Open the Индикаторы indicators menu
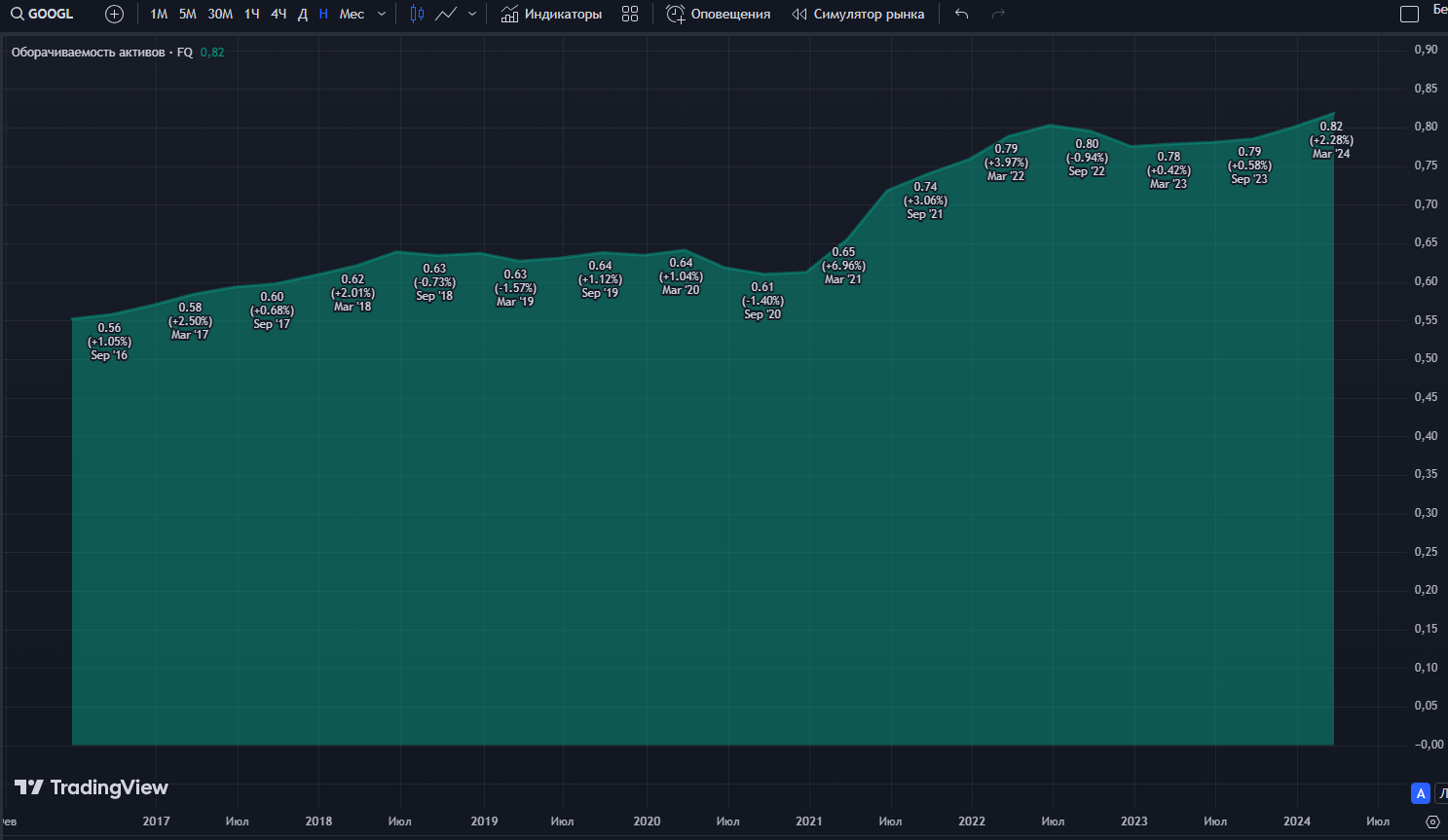The height and width of the screenshot is (840, 1448). 551,14
